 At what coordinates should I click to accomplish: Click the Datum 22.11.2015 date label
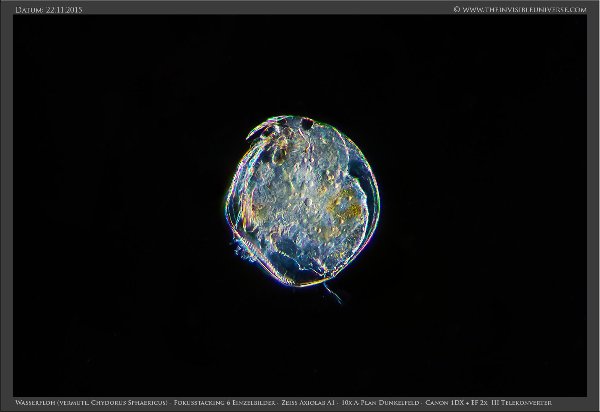point(48,8)
